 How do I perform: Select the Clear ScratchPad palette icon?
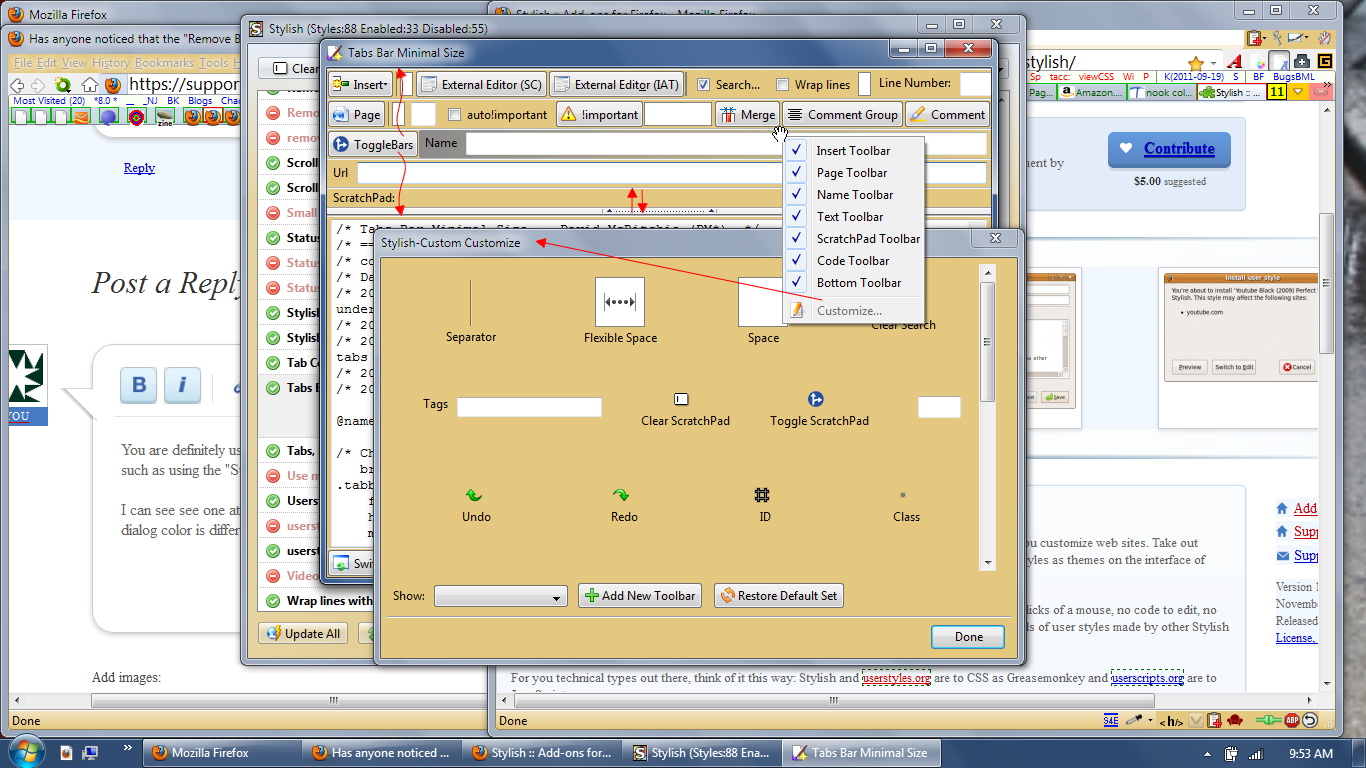685,410
